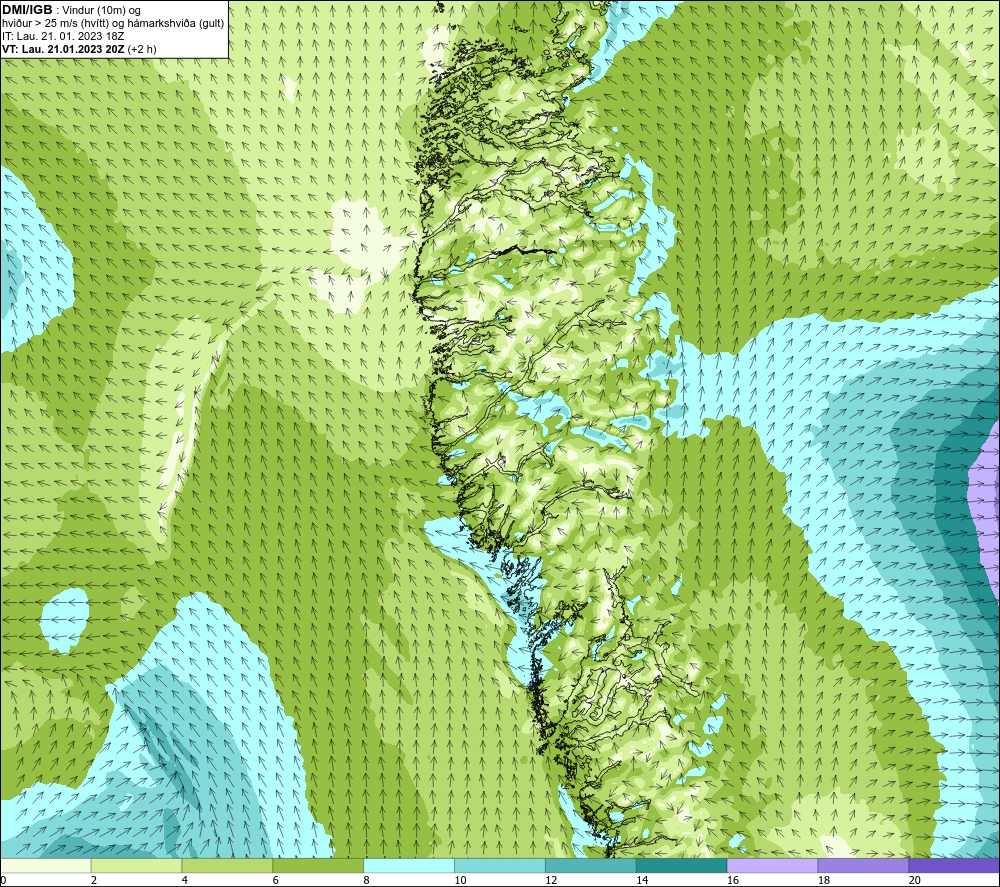Pick the 10–12 m/s turquoise legend swatch

(x=500, y=866)
